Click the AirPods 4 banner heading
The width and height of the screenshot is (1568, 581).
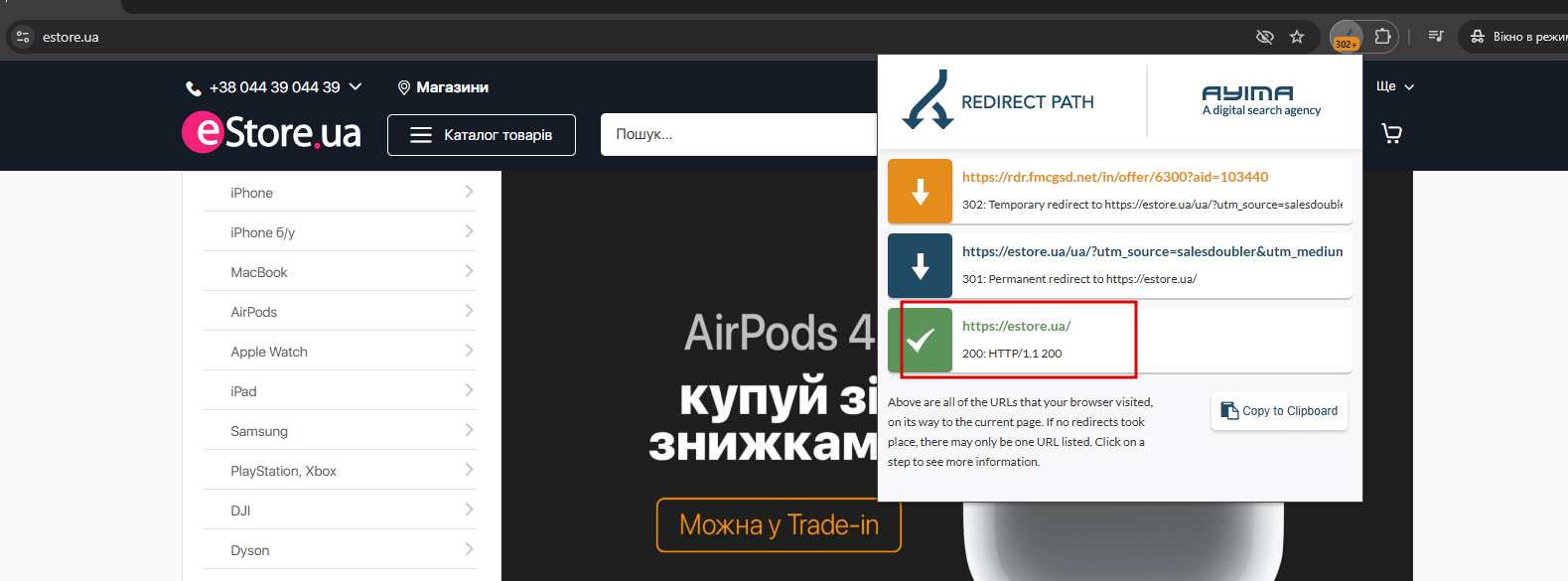pyautogui.click(x=780, y=333)
